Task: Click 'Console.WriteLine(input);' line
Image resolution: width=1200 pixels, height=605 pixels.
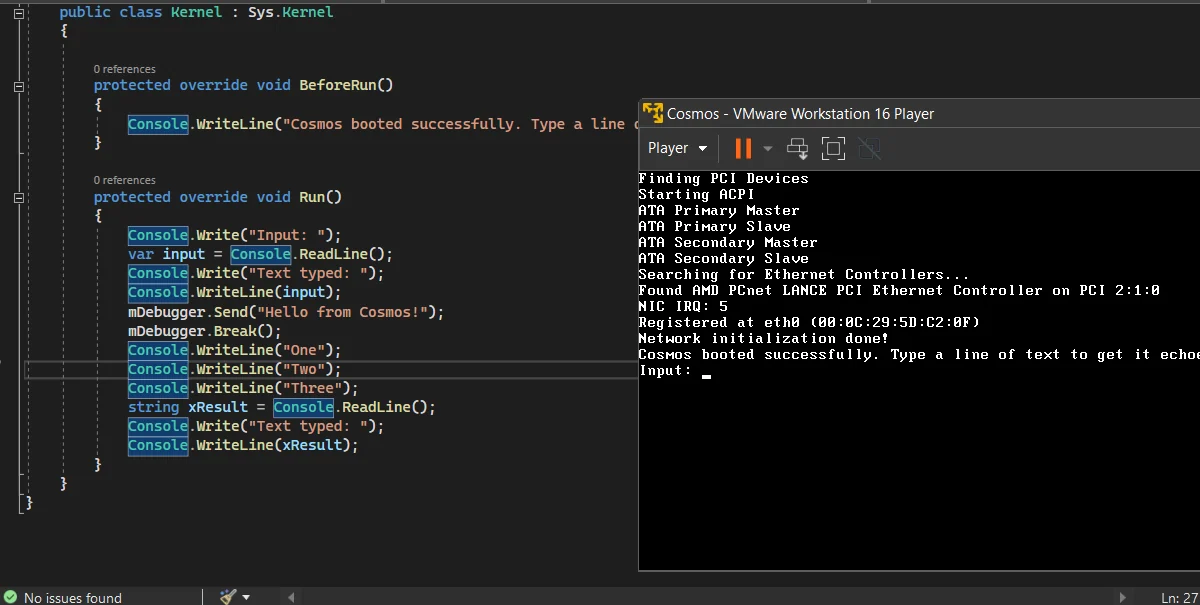Action: pos(235,292)
